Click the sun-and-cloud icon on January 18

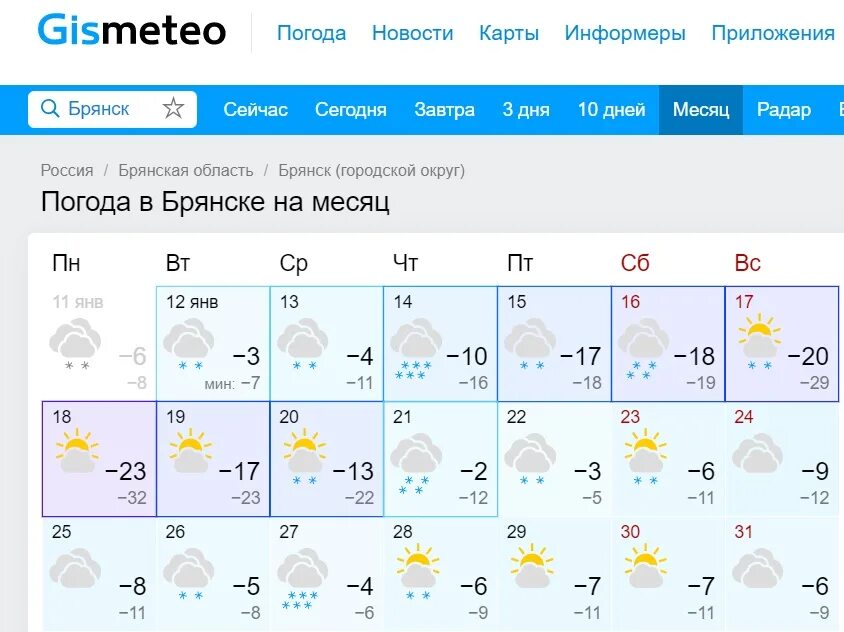pyautogui.click(x=77, y=451)
